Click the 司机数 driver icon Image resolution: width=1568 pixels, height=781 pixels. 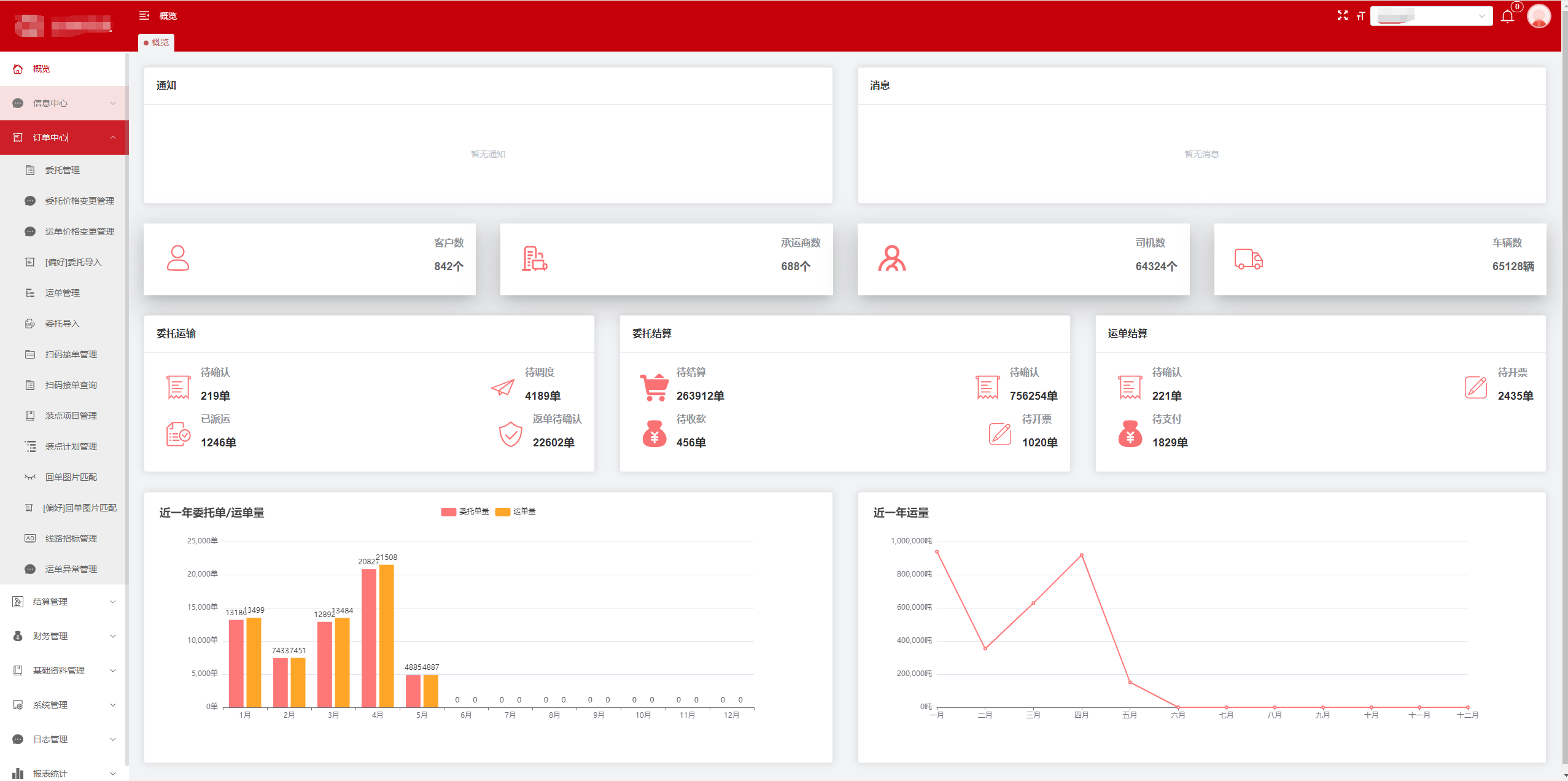pos(891,258)
